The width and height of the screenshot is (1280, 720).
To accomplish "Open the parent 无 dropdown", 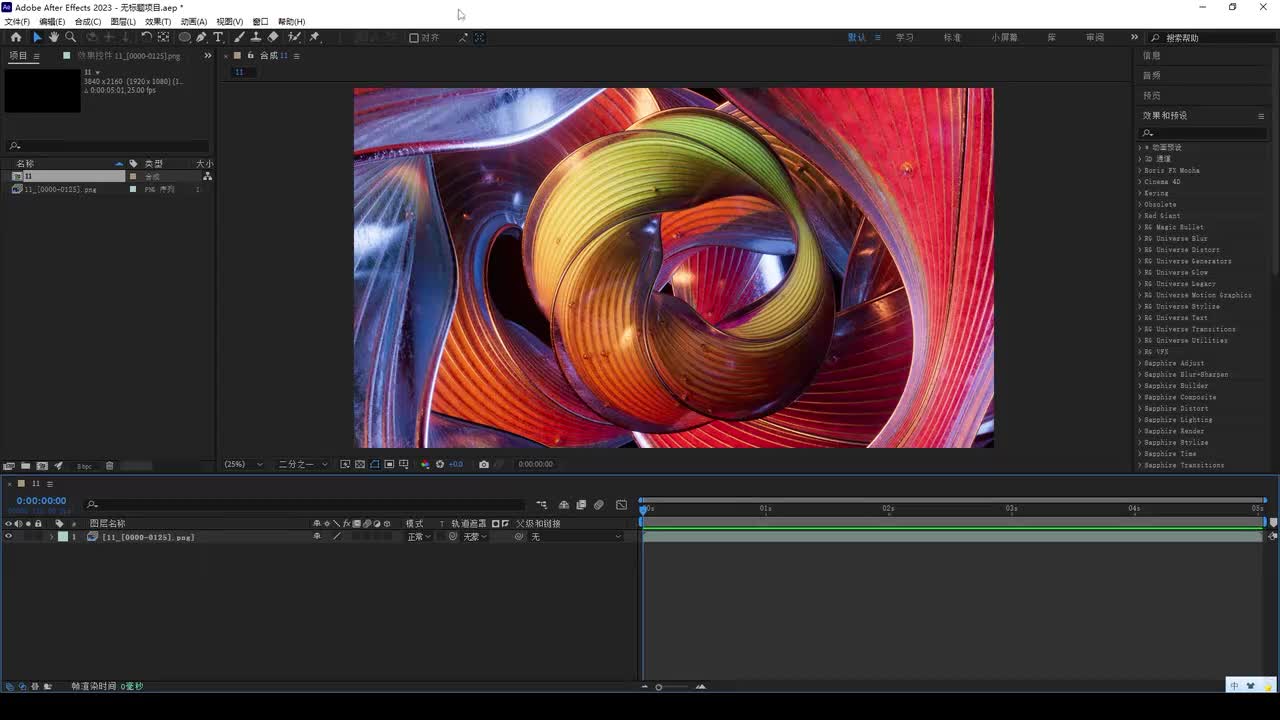I will [x=576, y=537].
